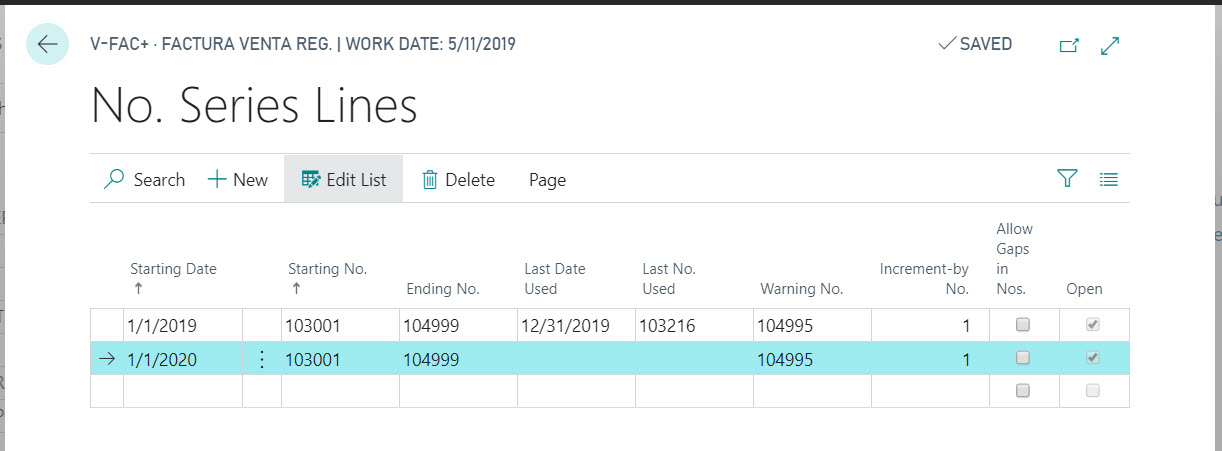Select the 1/1/2019 Starting Date cell

coord(181,326)
